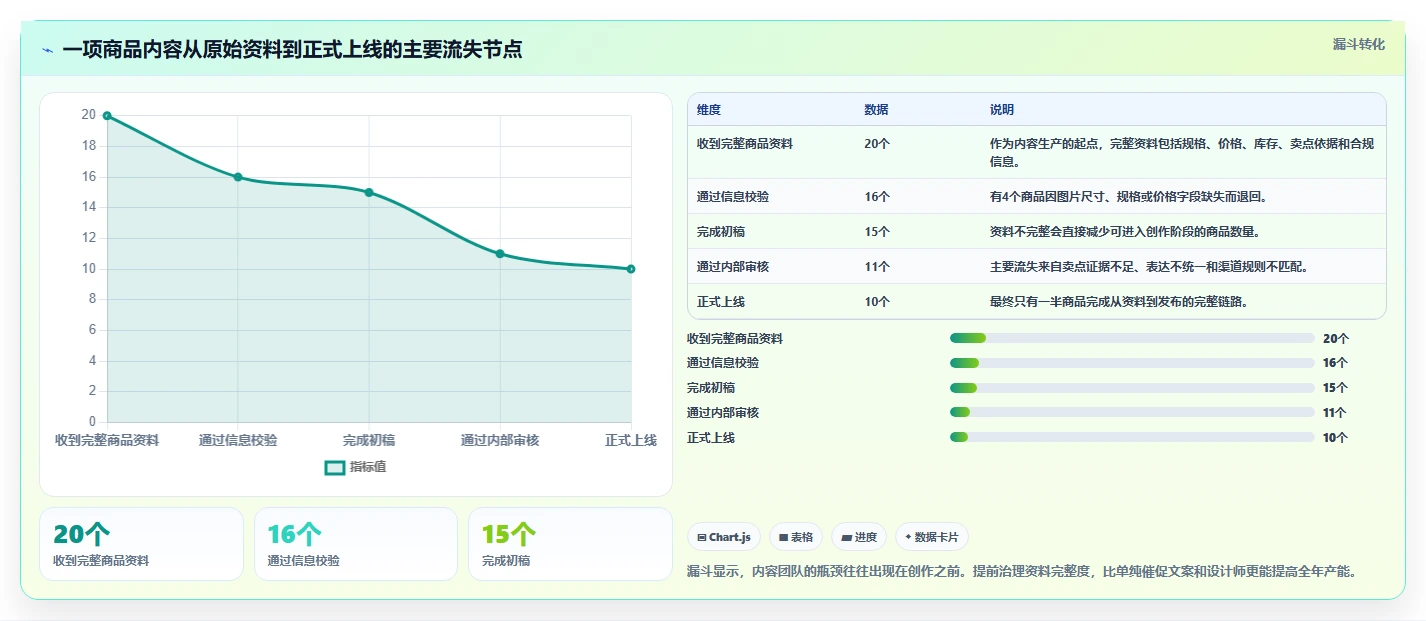1426x621 pixels.
Task: Click the description starting 主要流失来自卖点证据不足
Action: [1149, 267]
